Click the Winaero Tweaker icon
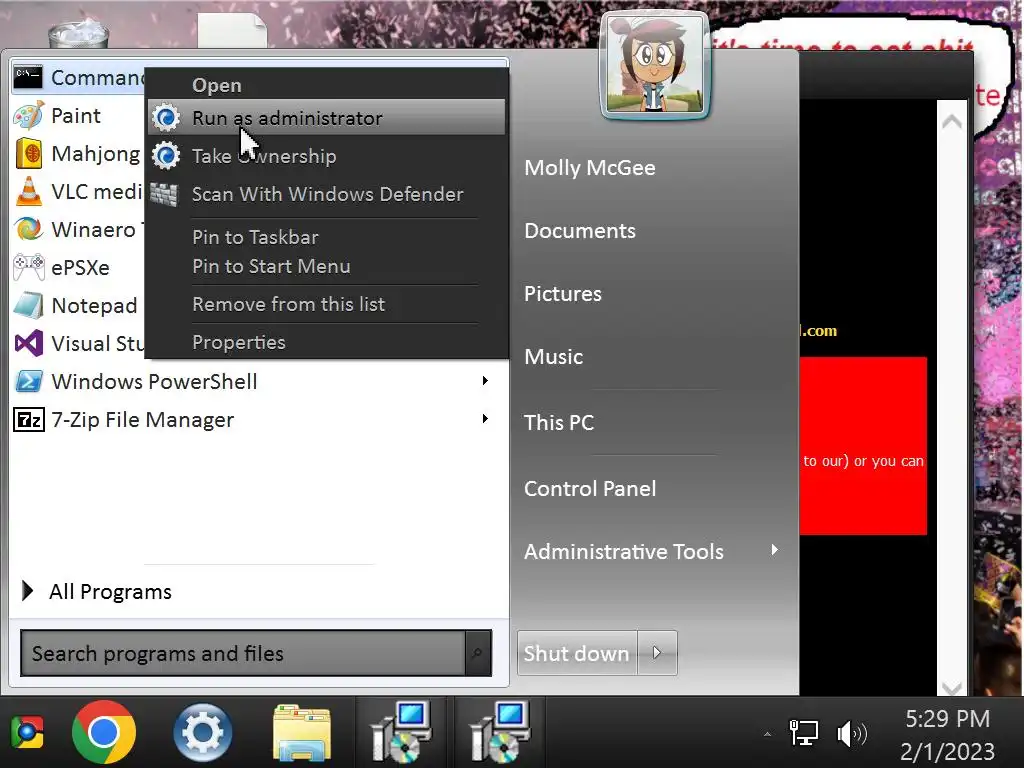This screenshot has height=768, width=1024. 29,229
